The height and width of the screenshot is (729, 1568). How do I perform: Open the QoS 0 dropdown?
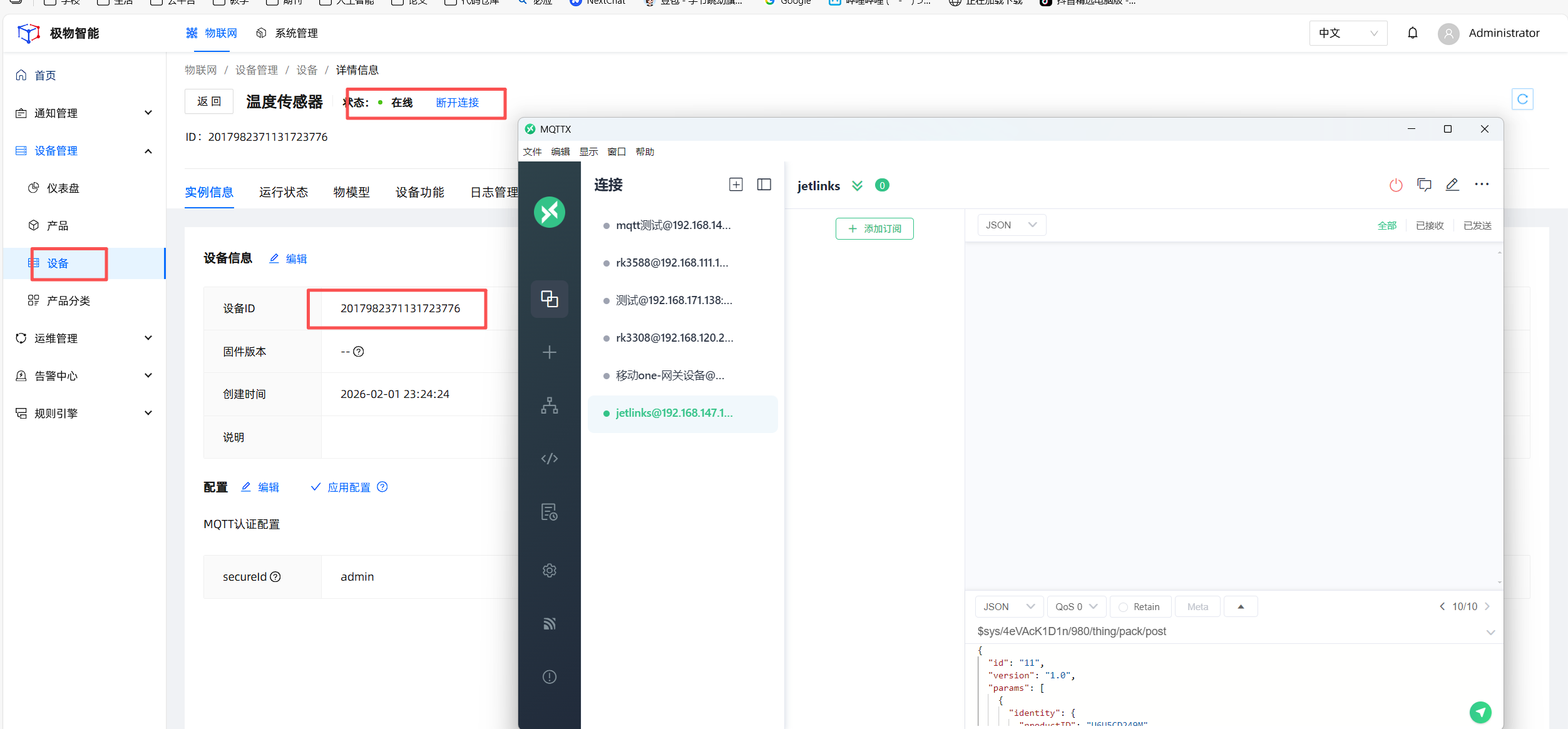point(1076,607)
